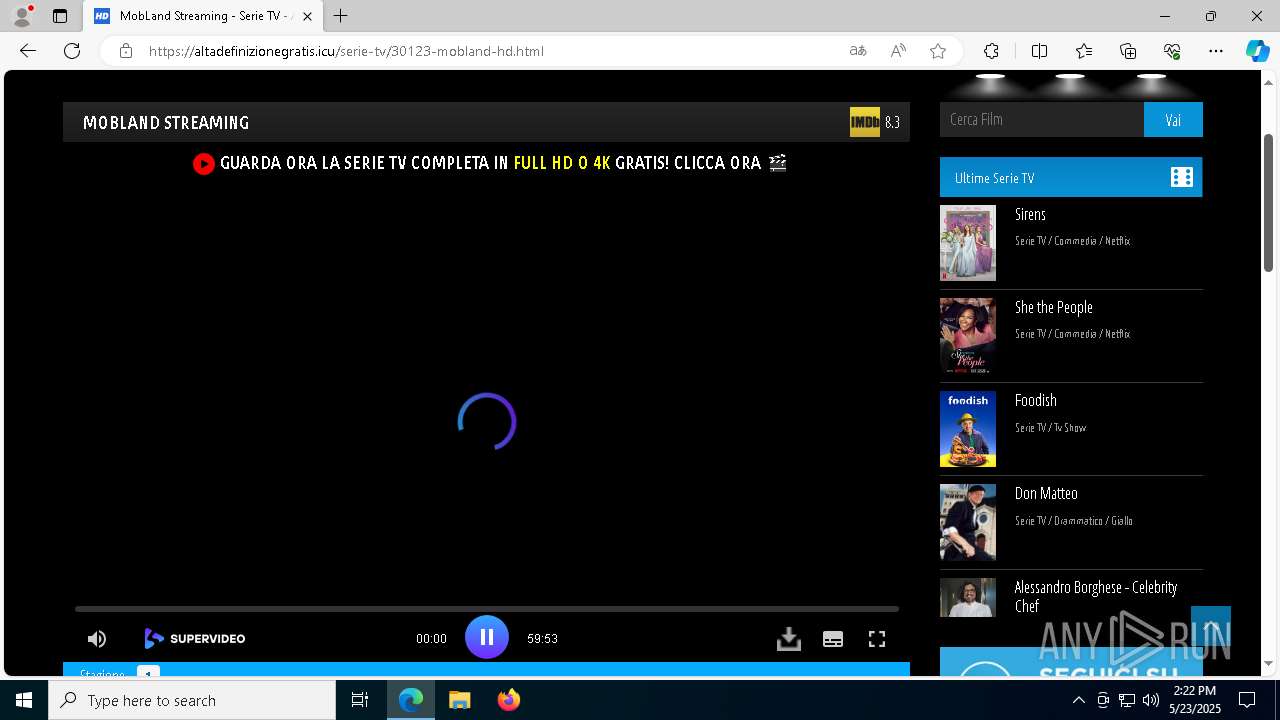This screenshot has width=1280, height=720.
Task: Open Windows Start menu
Action: point(24,700)
